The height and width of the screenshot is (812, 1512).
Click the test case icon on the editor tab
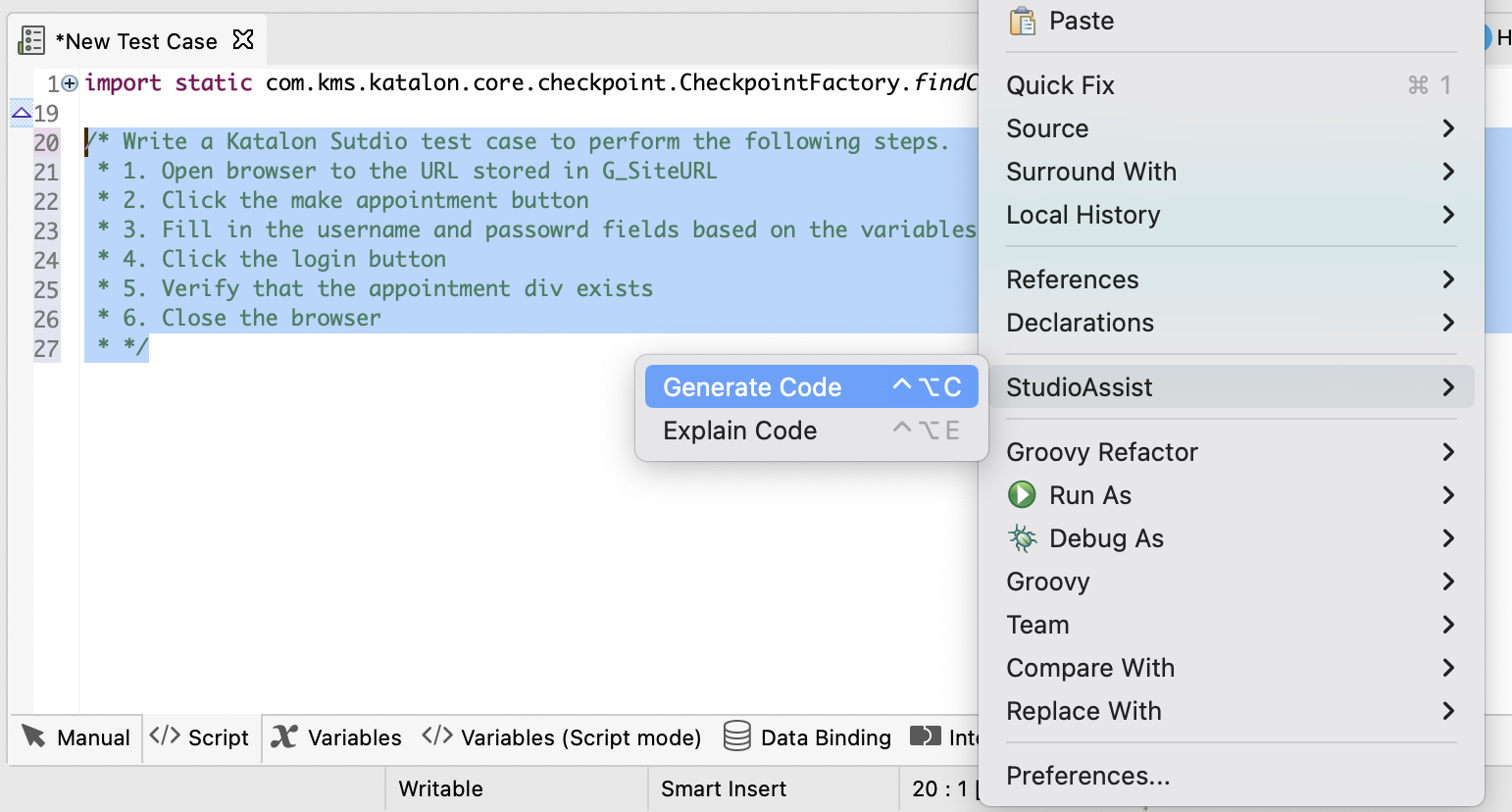tap(32, 40)
